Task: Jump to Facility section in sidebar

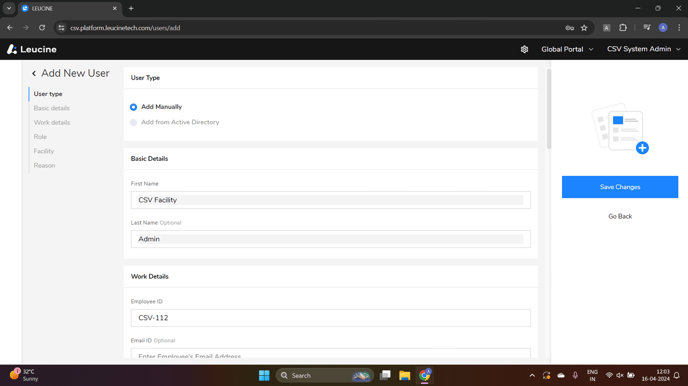Action: click(x=44, y=151)
